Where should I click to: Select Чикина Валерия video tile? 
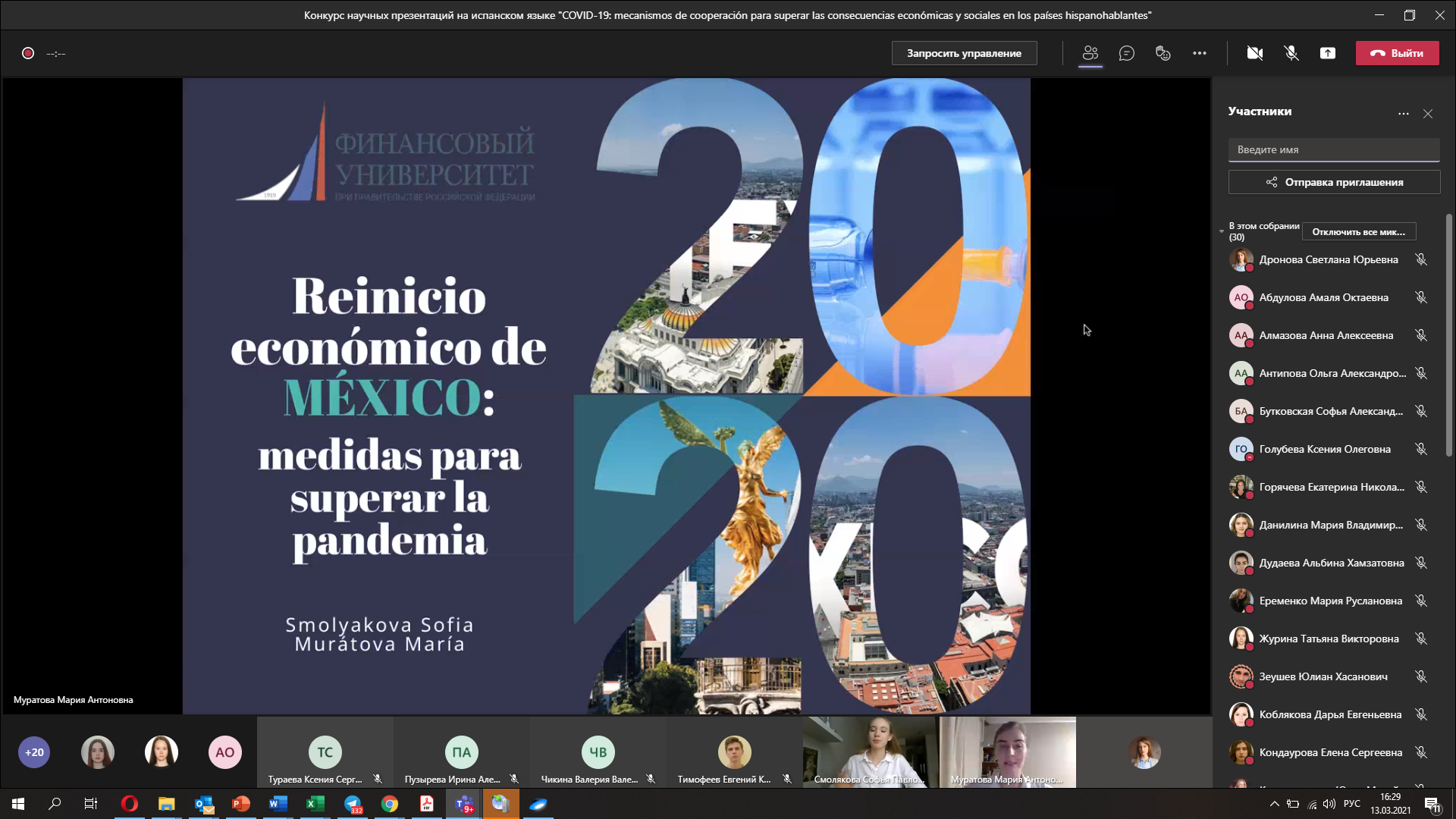[x=598, y=752]
